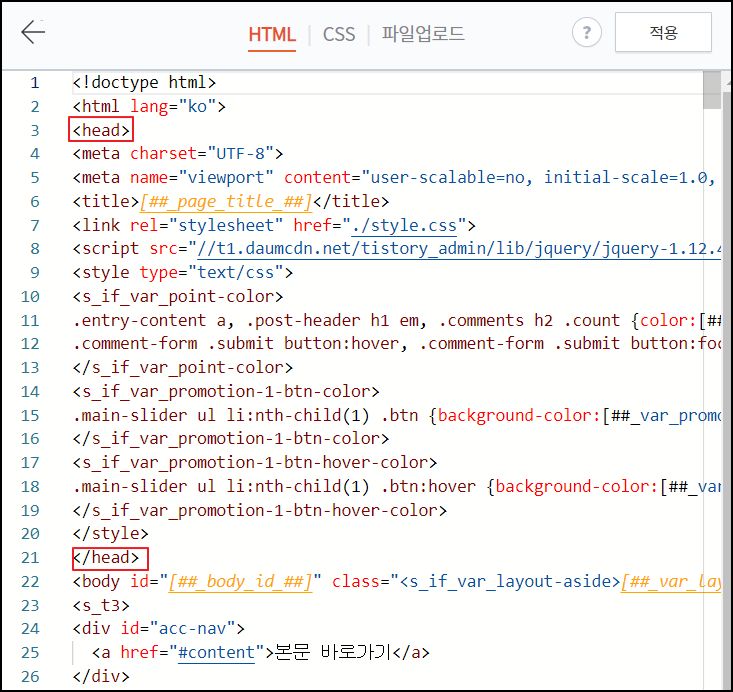Image resolution: width=733 pixels, height=692 pixels.
Task: Click closing </s_if_var_promotion-1-btn-color> tag
Action: pos(231,439)
